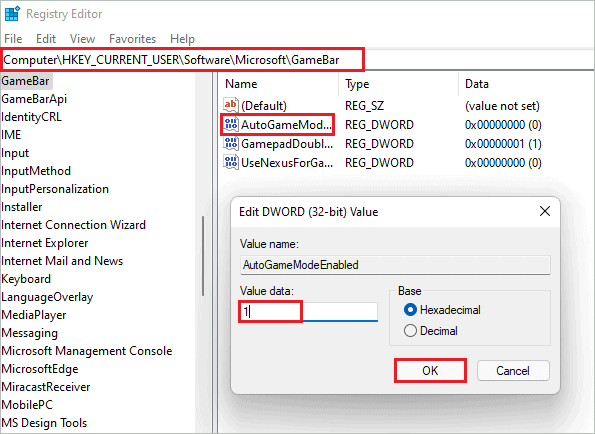
Task: Select the AutoGameMod... value name
Action: point(287,125)
